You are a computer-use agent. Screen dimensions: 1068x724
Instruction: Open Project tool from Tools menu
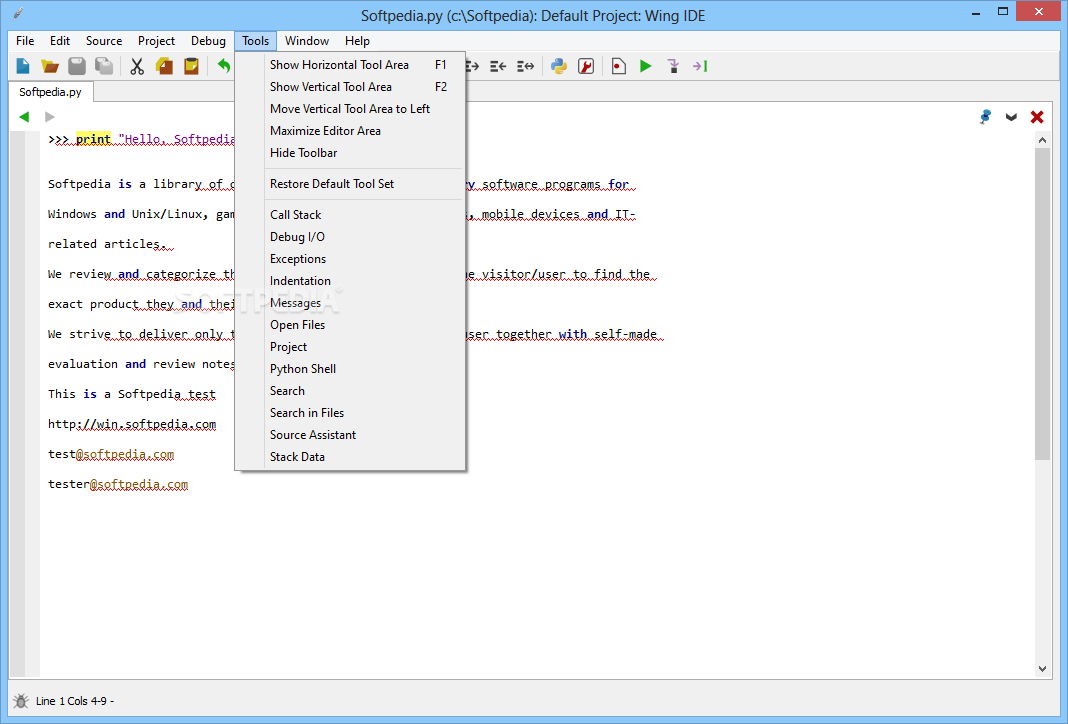pyautogui.click(x=350, y=347)
